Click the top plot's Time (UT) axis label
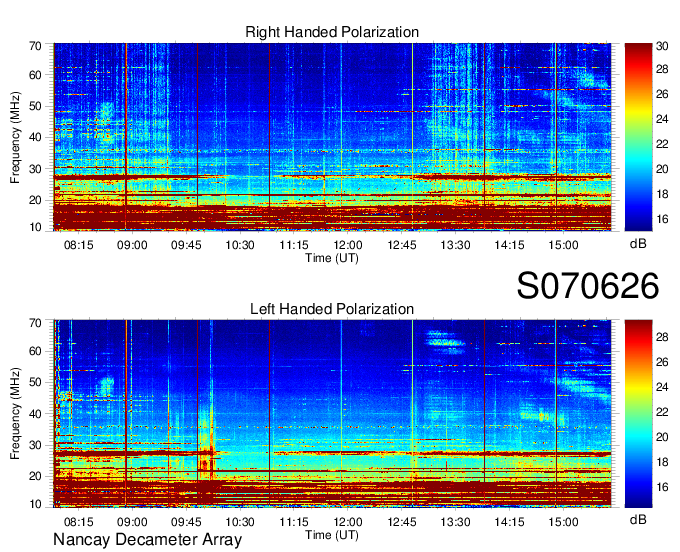Image resolution: width=680 pixels, height=552 pixels. (332, 258)
